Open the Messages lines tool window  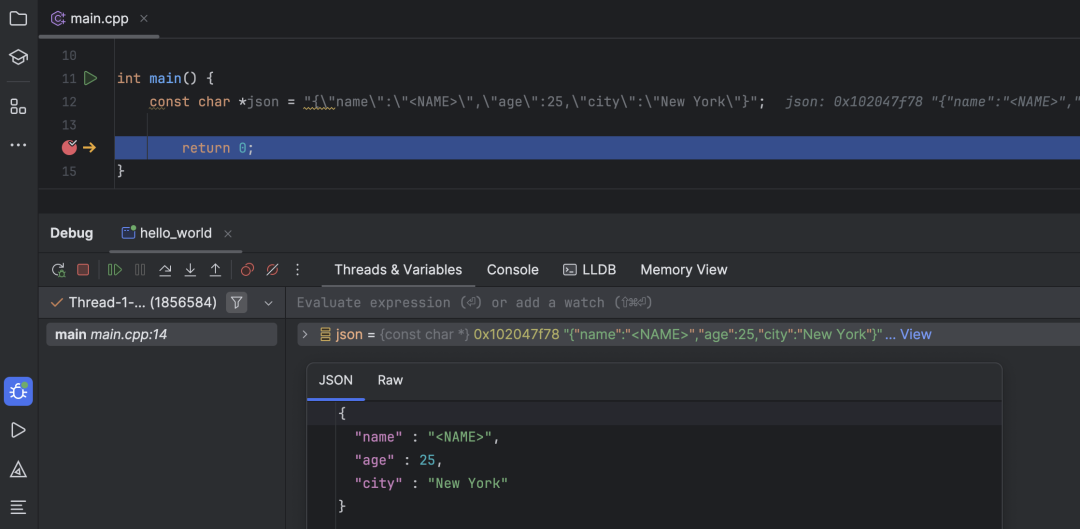tap(18, 508)
